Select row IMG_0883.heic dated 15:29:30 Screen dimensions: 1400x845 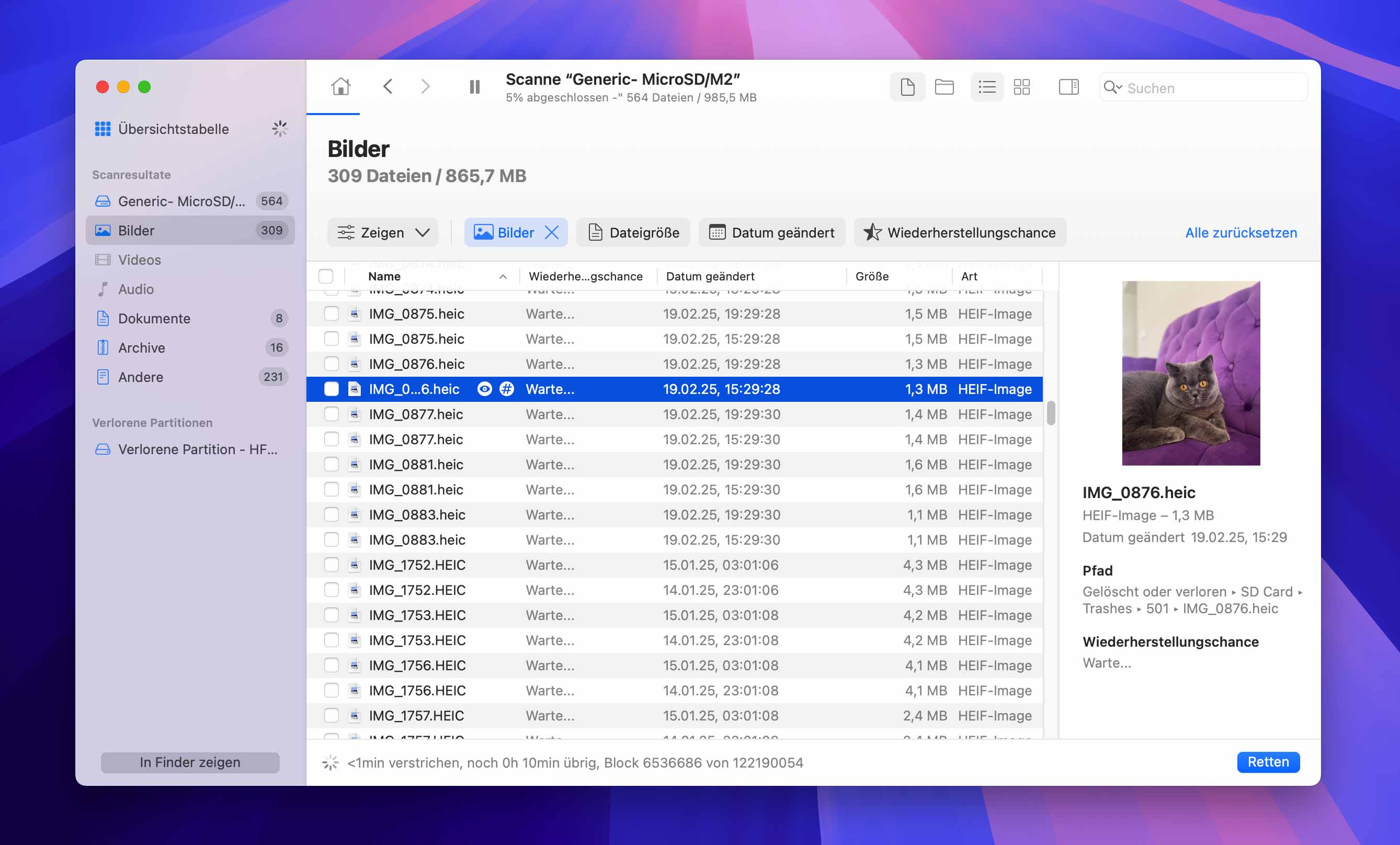point(675,539)
